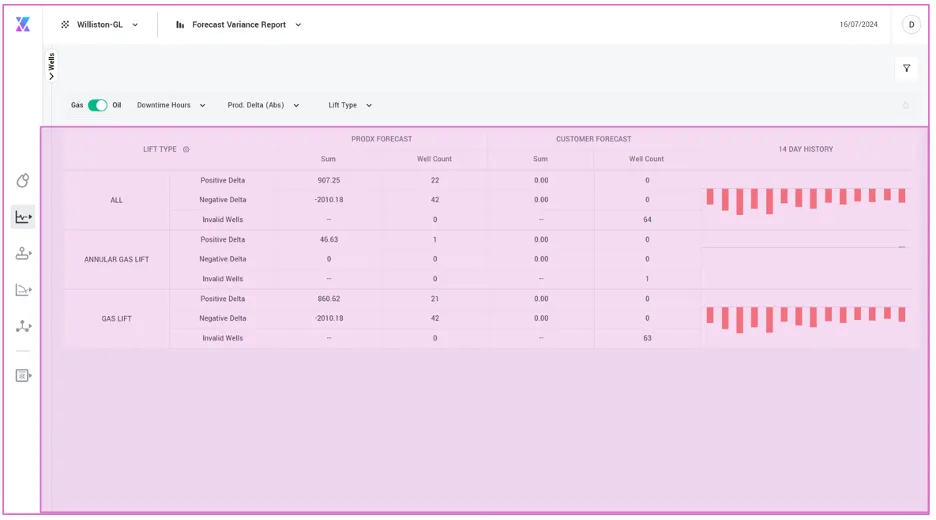936x520 pixels.
Task: Click the filter funnel icon
Action: pyautogui.click(x=906, y=69)
